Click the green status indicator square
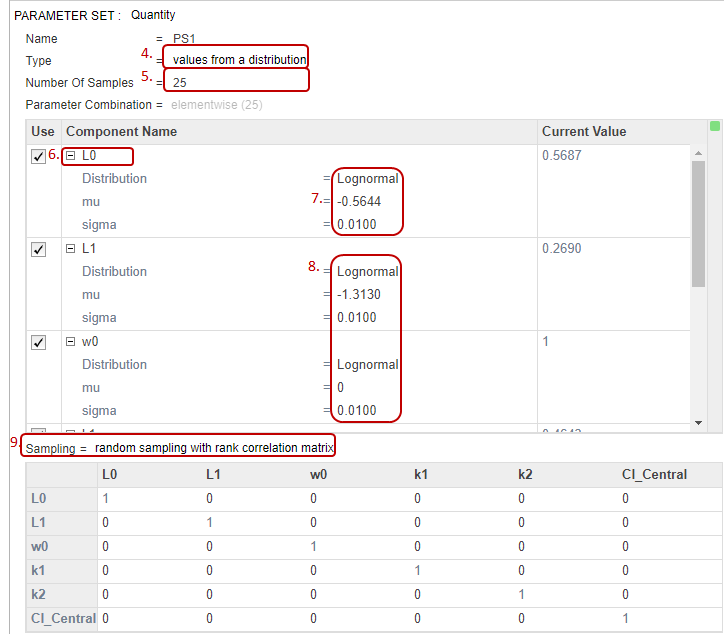This screenshot has width=724, height=634. 715,126
